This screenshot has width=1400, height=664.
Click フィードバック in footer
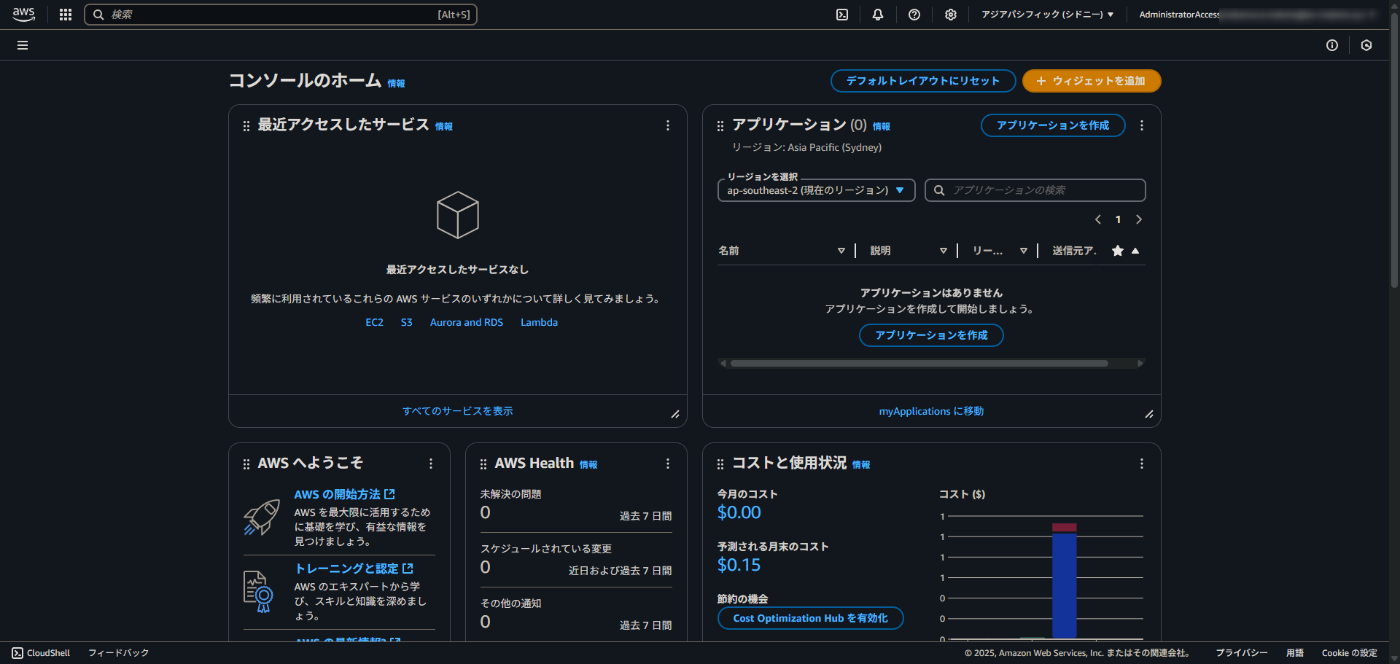pyautogui.click(x=118, y=653)
